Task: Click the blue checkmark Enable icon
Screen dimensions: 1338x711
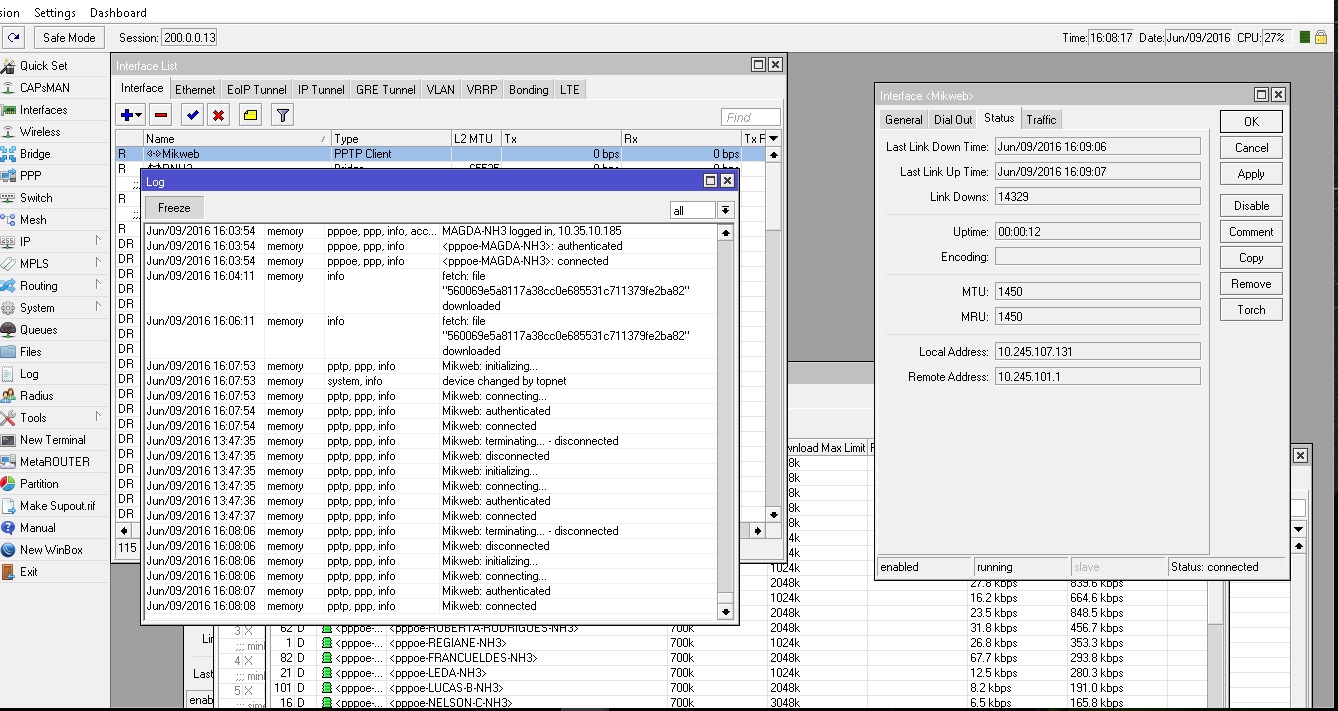Action: click(193, 115)
